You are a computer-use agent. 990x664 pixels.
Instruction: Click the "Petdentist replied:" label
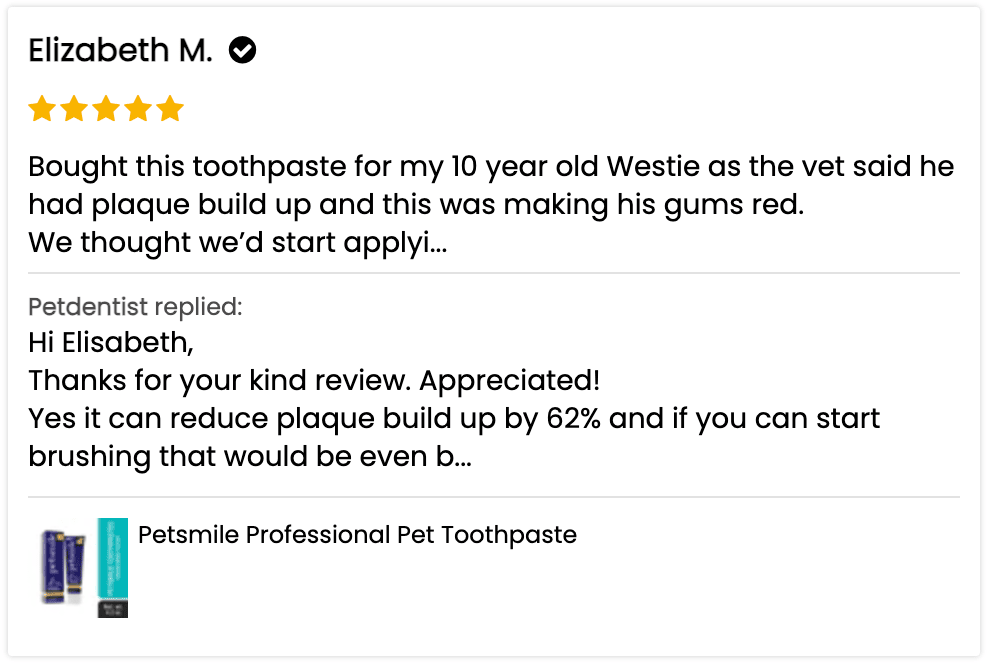[x=135, y=306]
